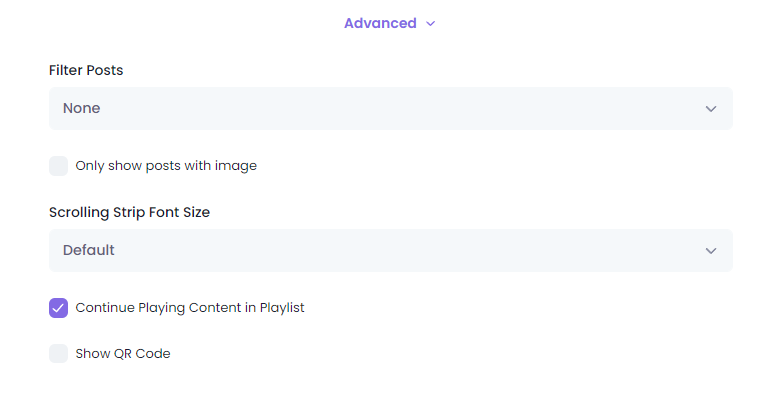Viewport: 782px width, 394px height.
Task: Click the 'Only show posts with image' text
Action: (x=166, y=166)
